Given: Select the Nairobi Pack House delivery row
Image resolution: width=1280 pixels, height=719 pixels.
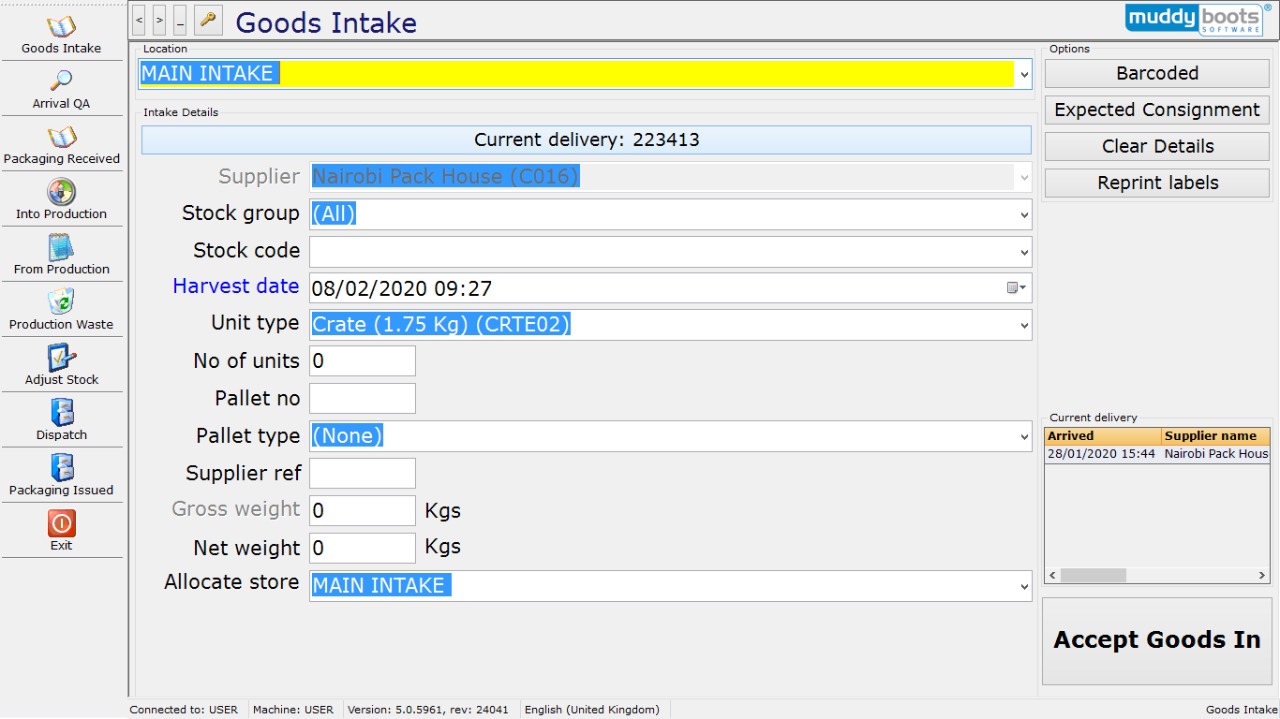Looking at the screenshot, I should coord(1156,454).
